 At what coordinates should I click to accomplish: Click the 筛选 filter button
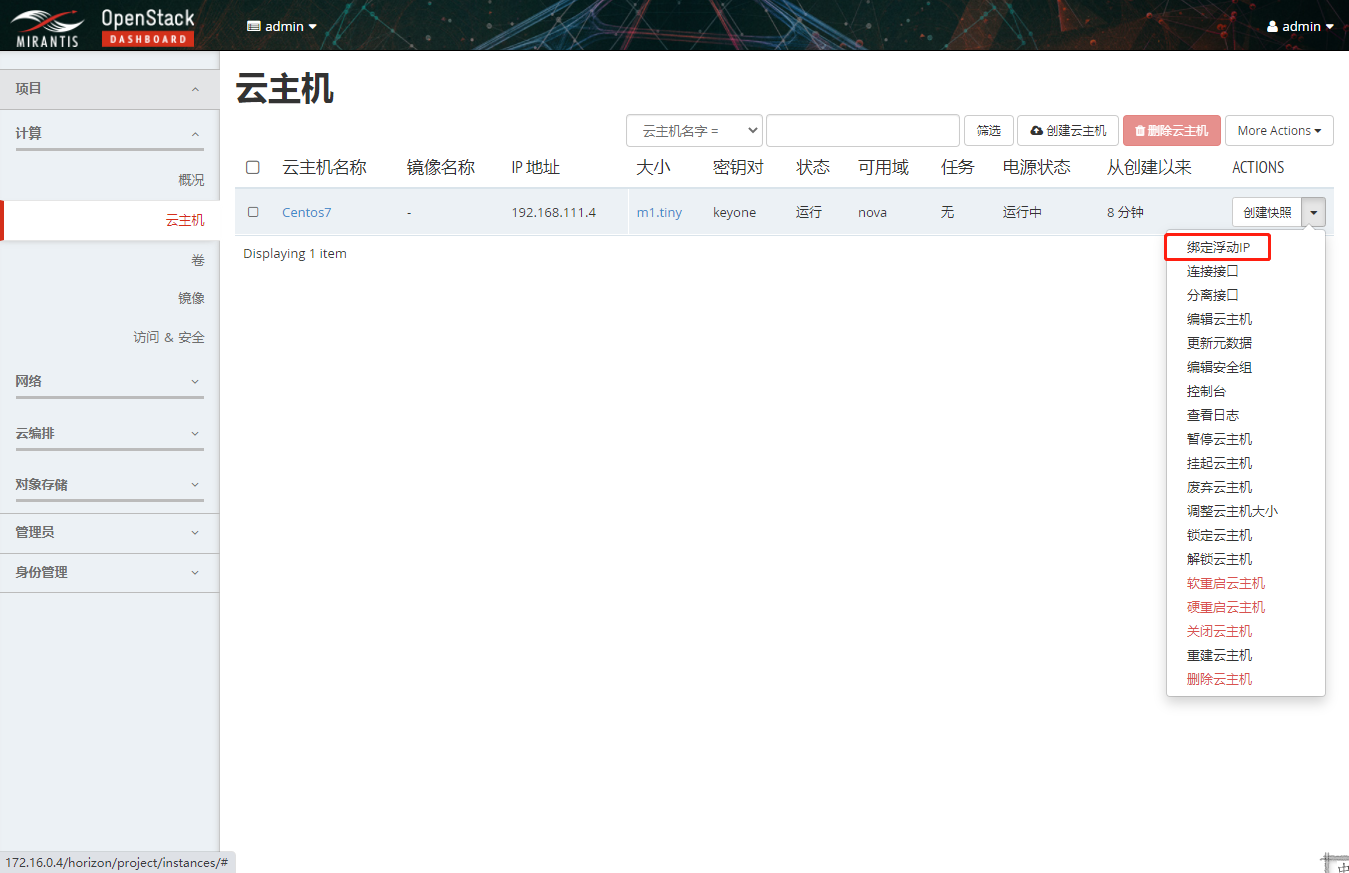(988, 130)
